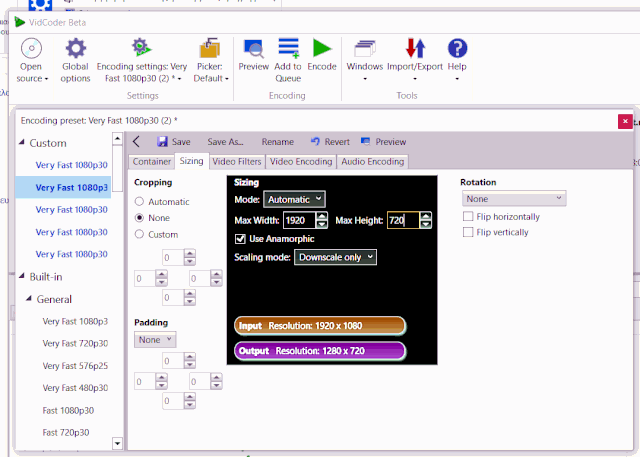Open the Picker Default dropdown arrow
The width and height of the screenshot is (640, 457).
(227, 79)
